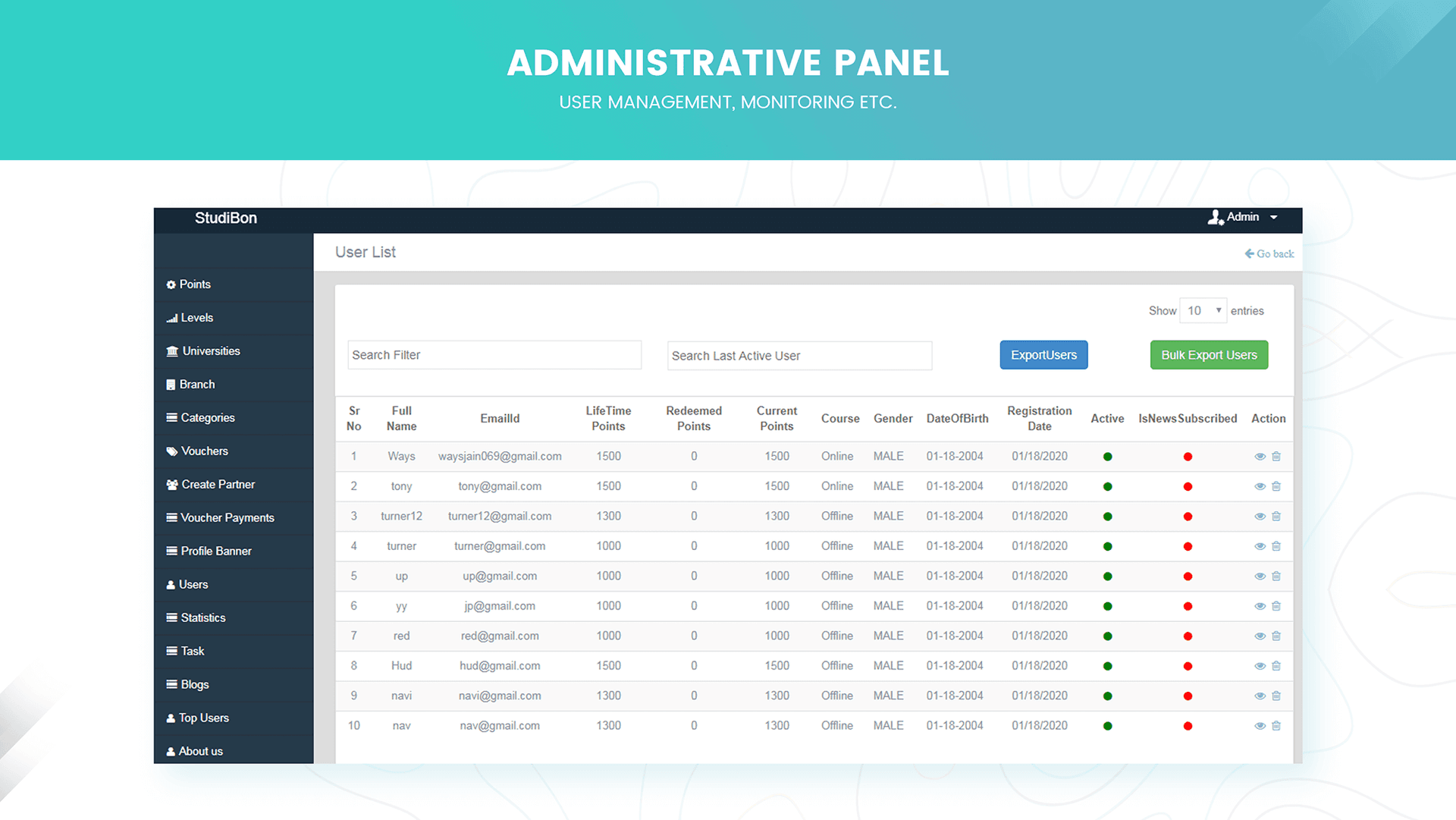The image size is (1456, 820).
Task: View details of user red (eye icon)
Action: coord(1260,636)
